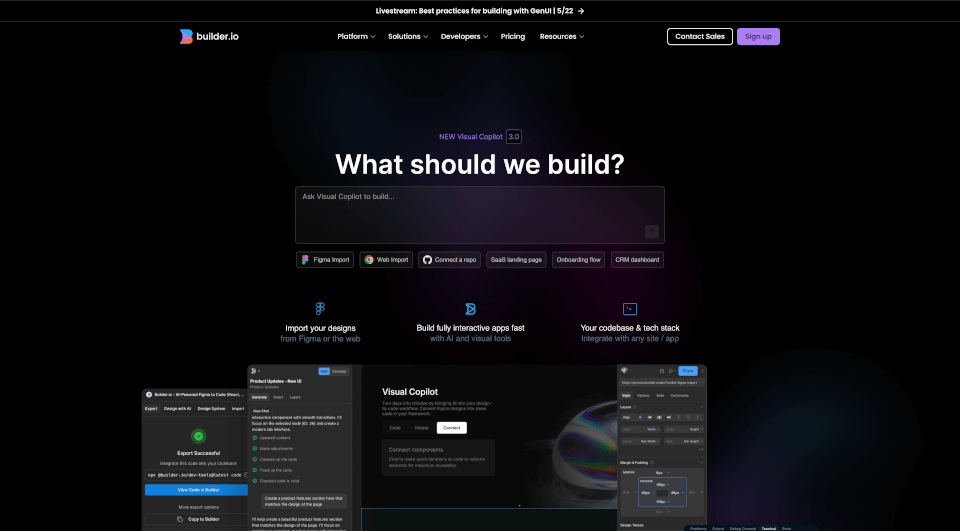Open the Data tab in editor panel

click(x=660, y=396)
